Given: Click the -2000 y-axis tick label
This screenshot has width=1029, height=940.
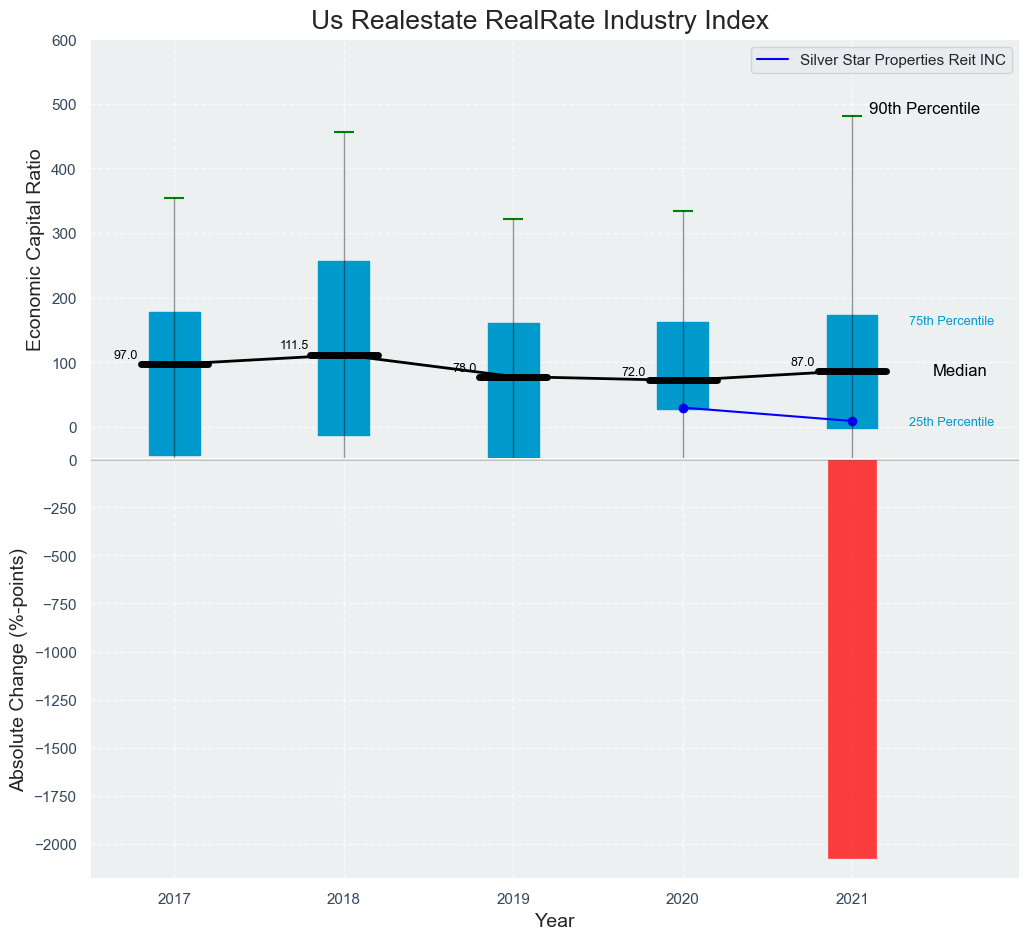Looking at the screenshot, I should pos(56,845).
